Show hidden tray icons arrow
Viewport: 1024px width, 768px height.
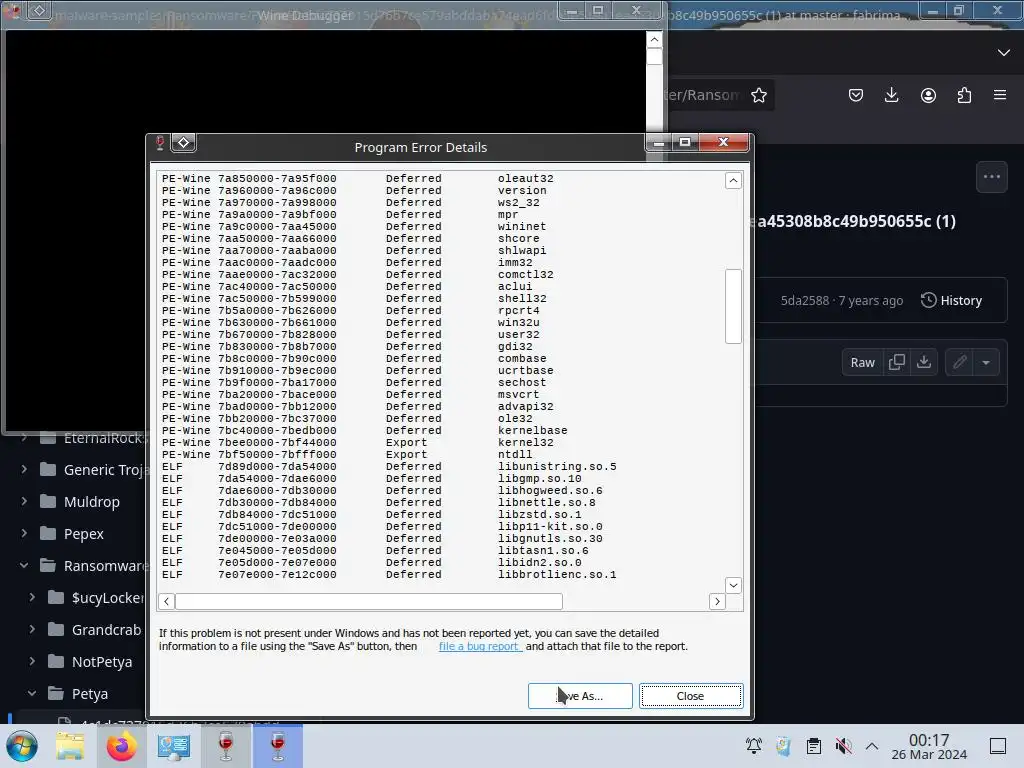pyautogui.click(x=872, y=745)
